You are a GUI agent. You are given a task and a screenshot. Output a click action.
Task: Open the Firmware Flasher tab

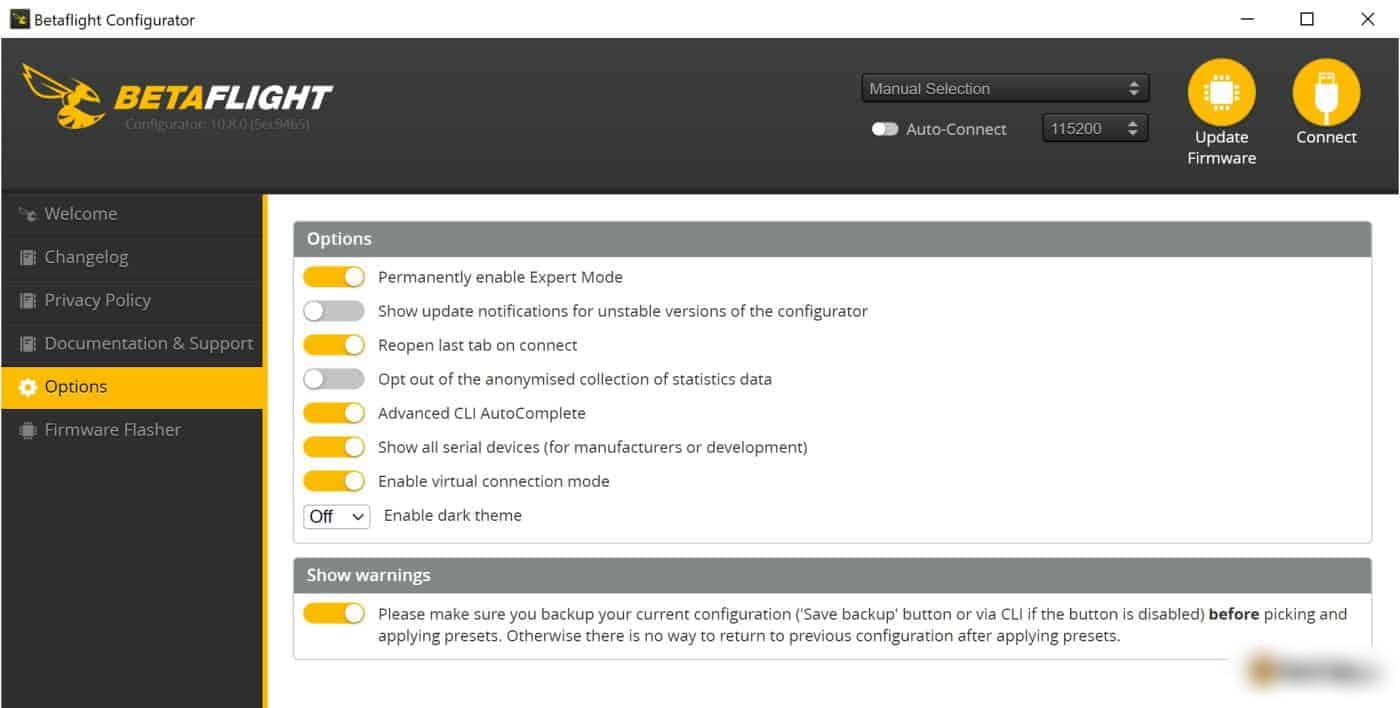(132, 430)
